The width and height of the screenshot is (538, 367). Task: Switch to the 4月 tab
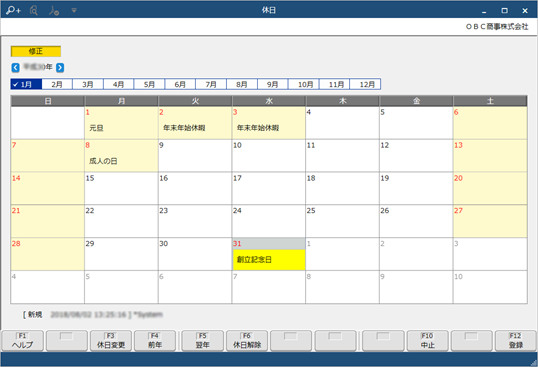119,84
